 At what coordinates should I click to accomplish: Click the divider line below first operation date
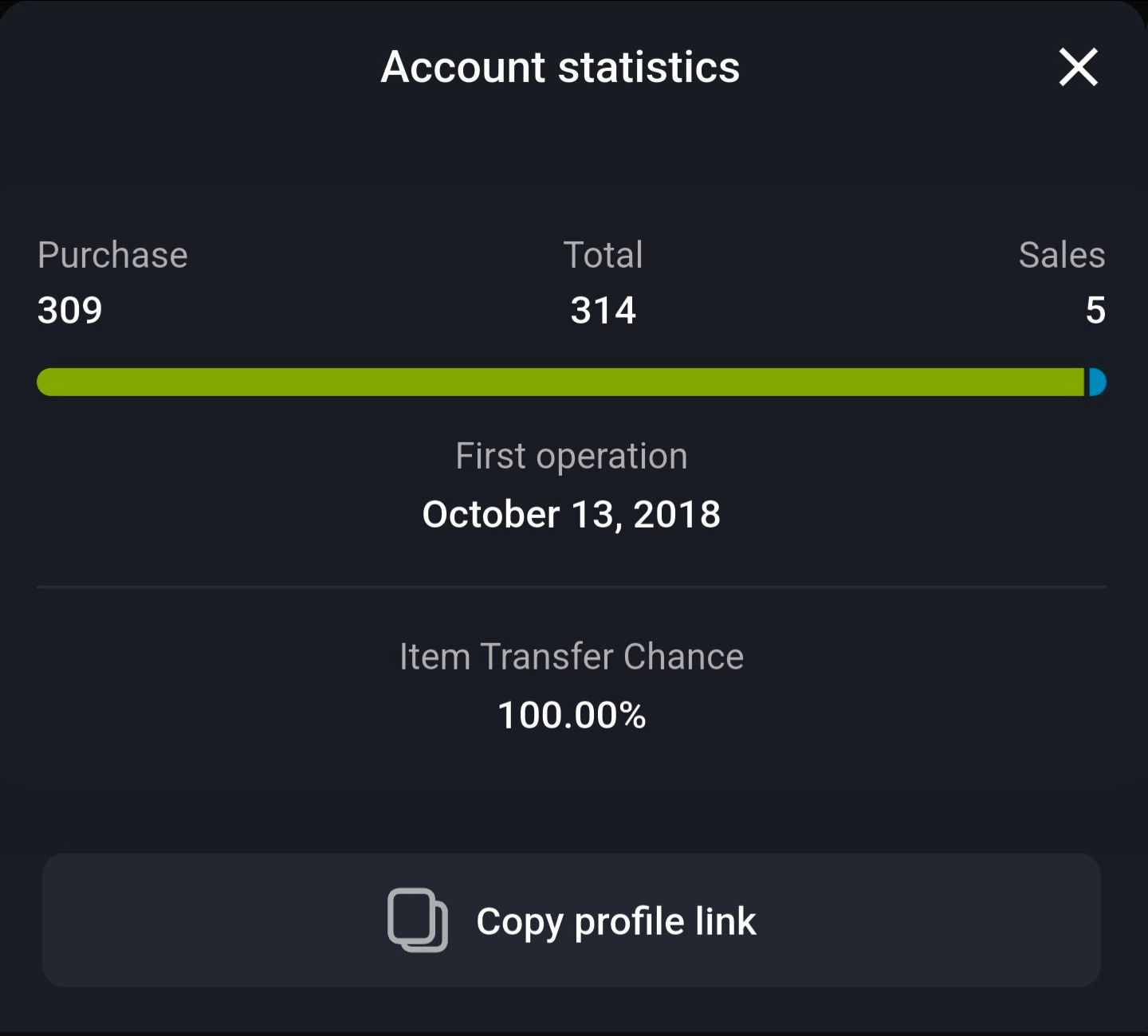(x=572, y=587)
